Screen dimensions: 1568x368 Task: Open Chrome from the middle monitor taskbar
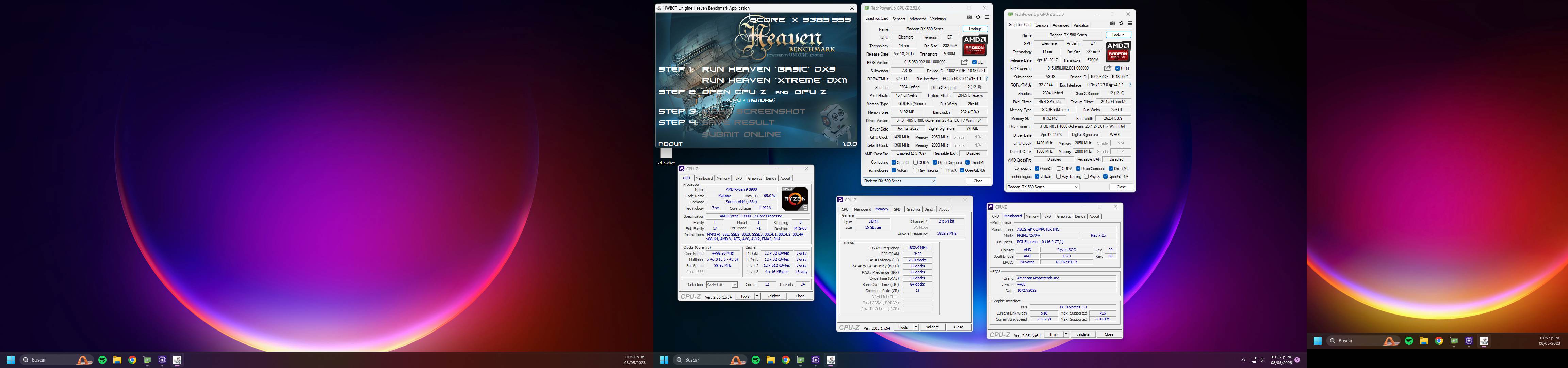click(786, 360)
